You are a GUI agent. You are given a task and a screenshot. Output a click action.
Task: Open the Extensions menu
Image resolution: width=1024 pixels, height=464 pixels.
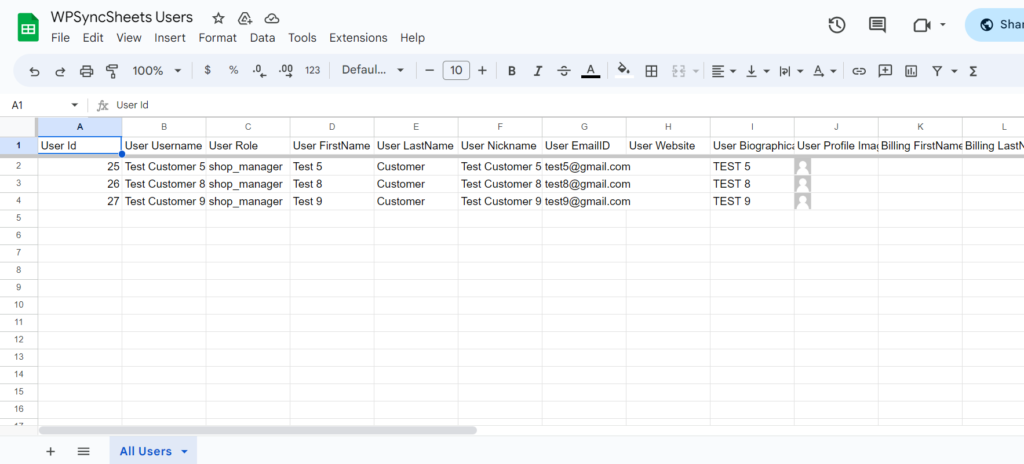click(x=358, y=38)
